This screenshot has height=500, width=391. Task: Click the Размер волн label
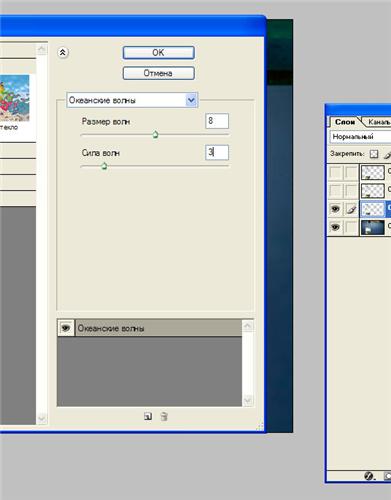(x=106, y=121)
